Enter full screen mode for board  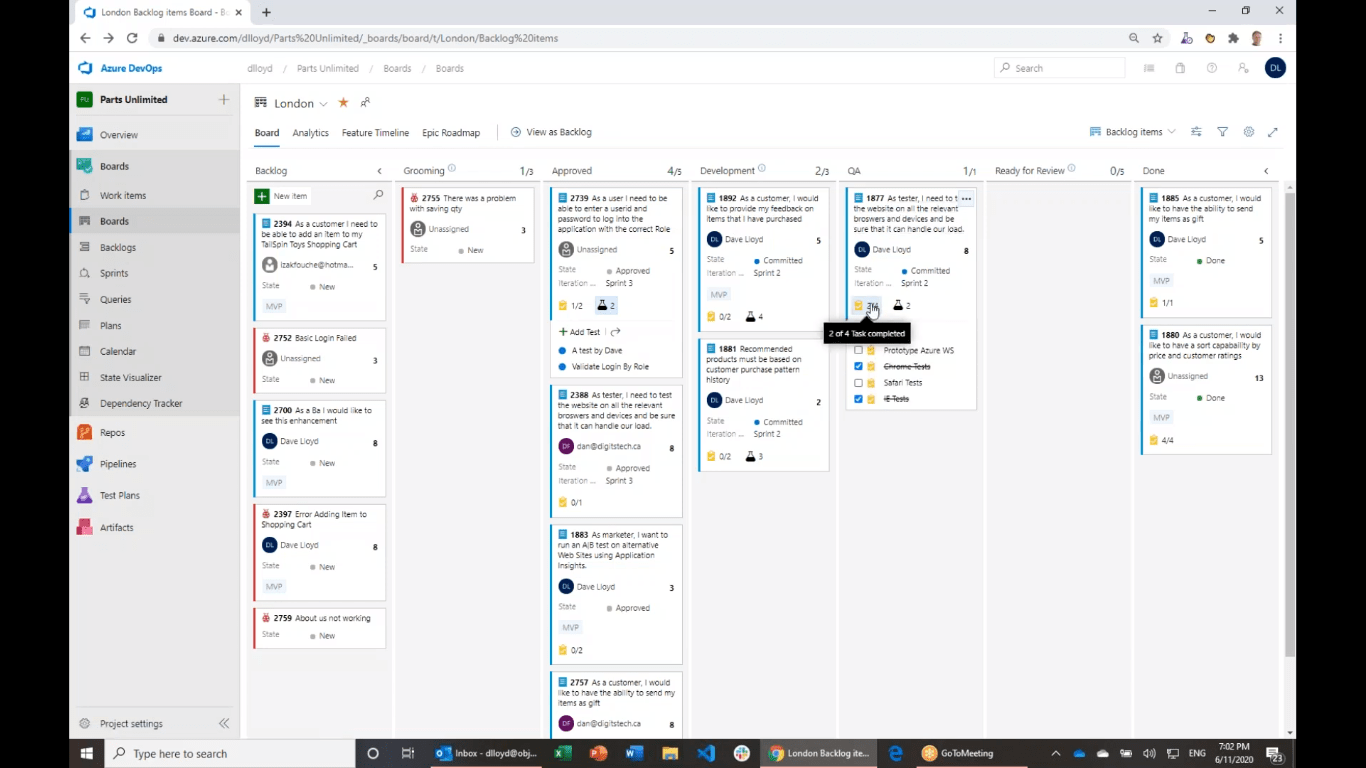tap(1273, 132)
